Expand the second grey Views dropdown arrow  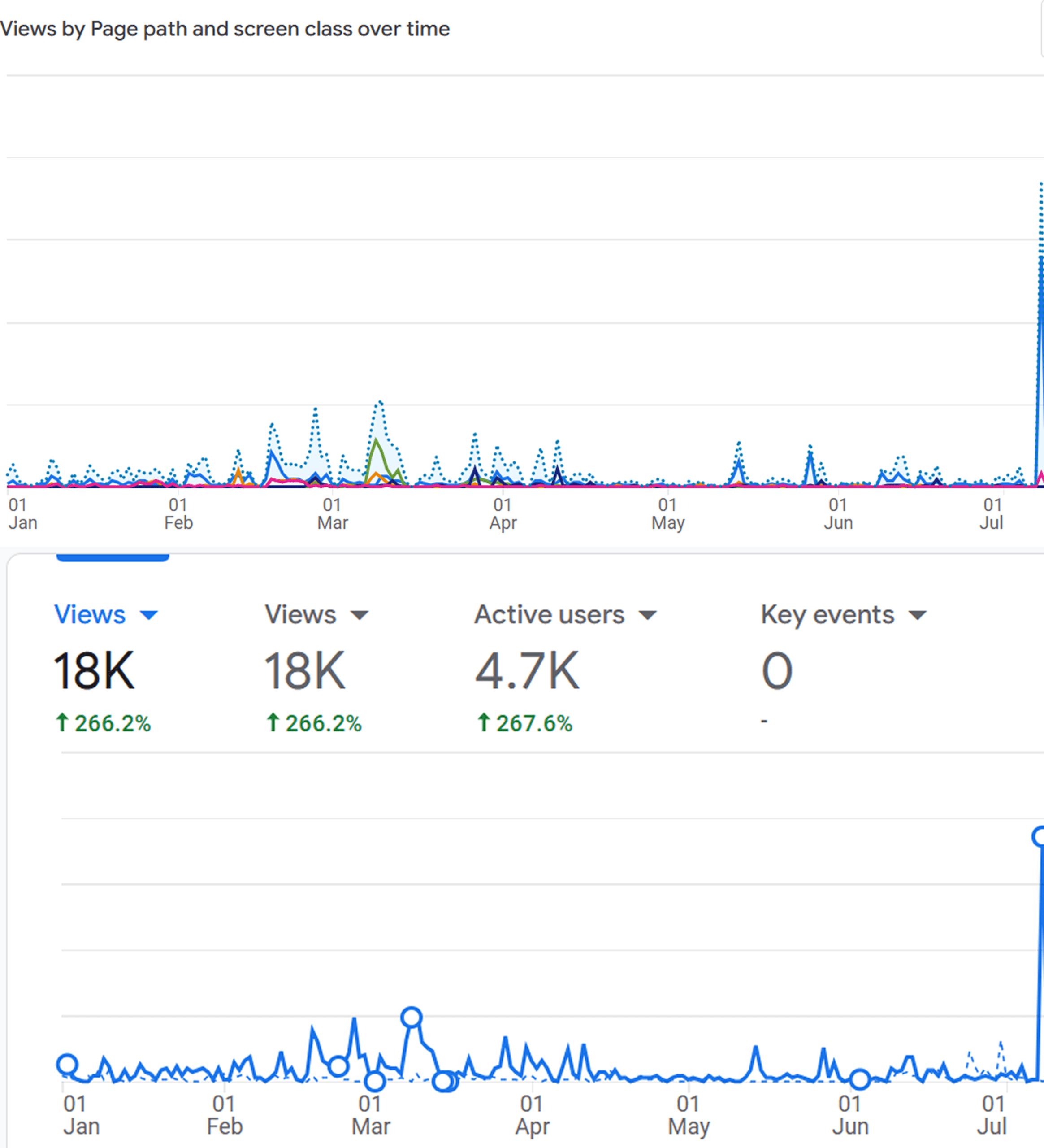pyautogui.click(x=359, y=615)
